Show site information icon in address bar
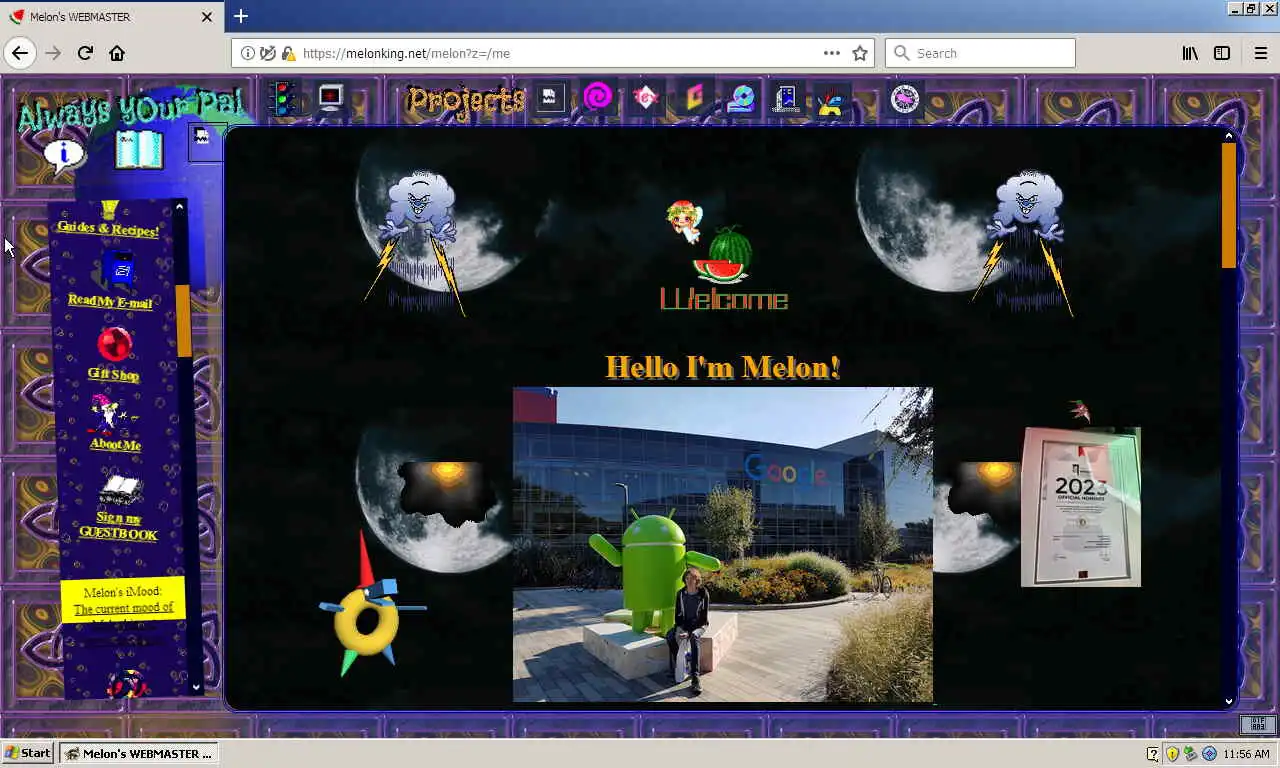This screenshot has height=768, width=1280. click(247, 53)
